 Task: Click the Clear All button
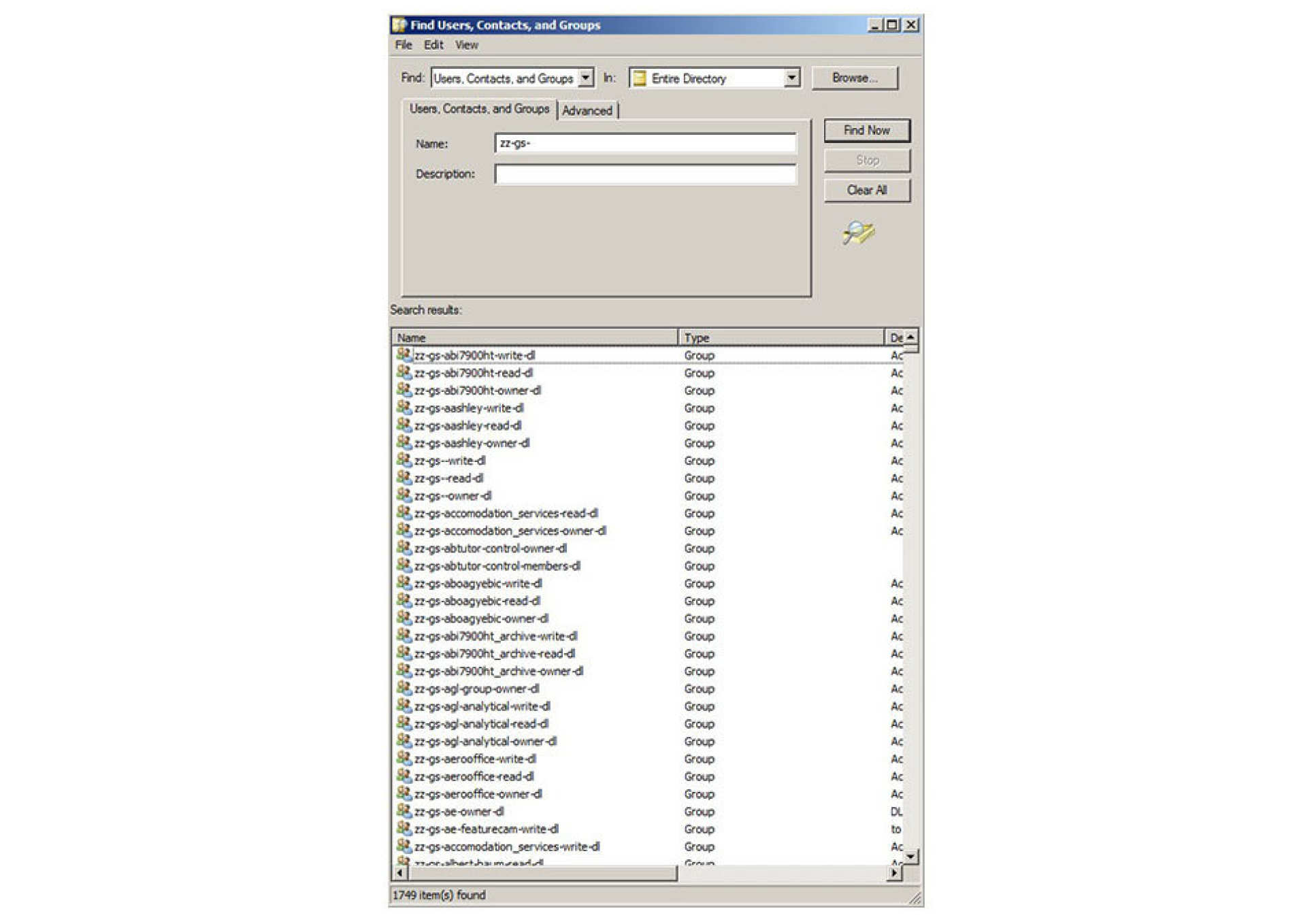point(866,191)
